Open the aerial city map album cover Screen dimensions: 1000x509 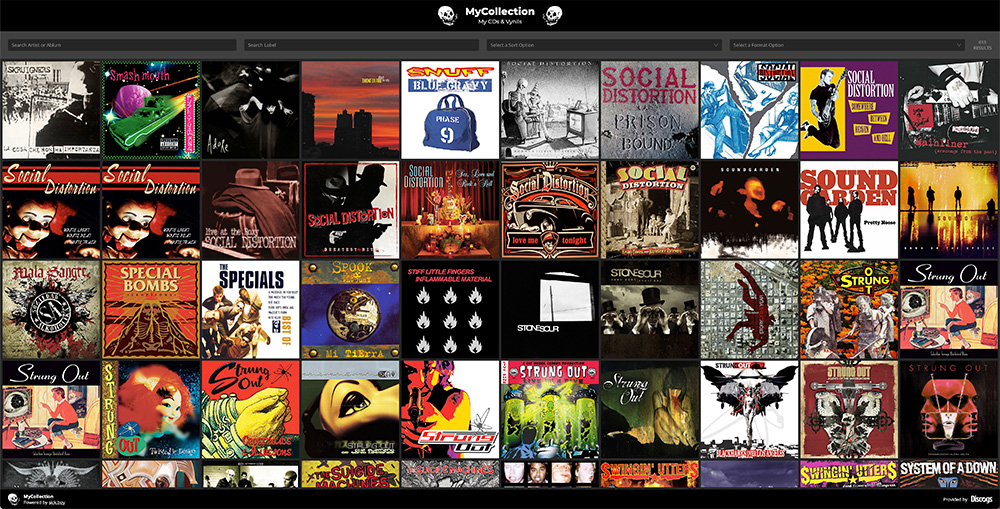click(x=749, y=309)
